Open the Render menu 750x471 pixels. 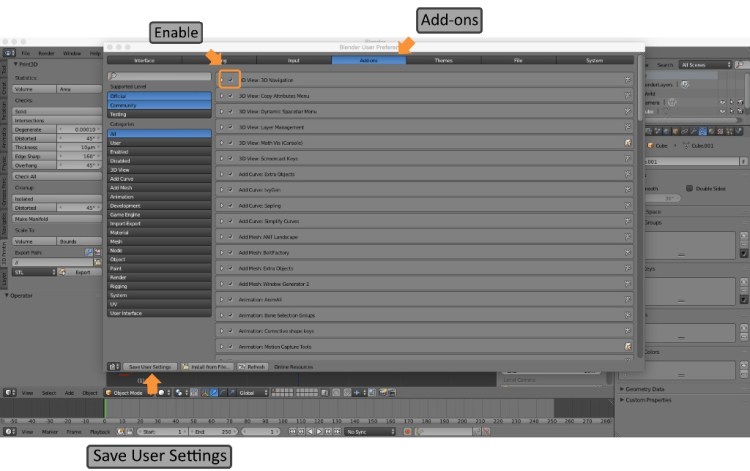pyautogui.click(x=46, y=53)
